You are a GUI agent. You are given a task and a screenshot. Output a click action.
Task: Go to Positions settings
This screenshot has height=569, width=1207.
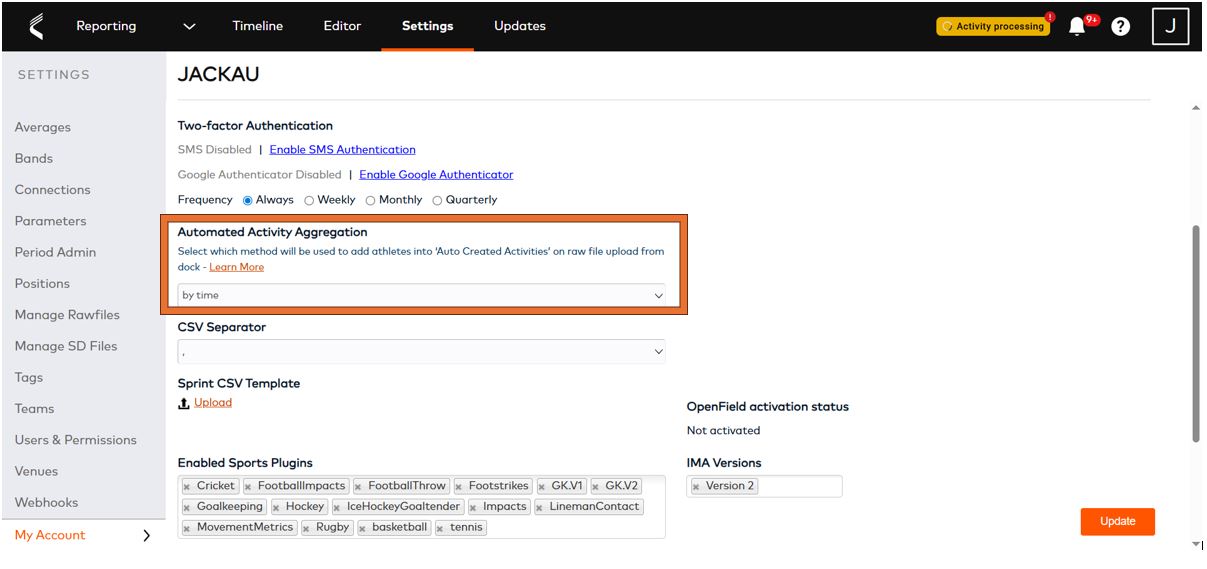[x=42, y=283]
